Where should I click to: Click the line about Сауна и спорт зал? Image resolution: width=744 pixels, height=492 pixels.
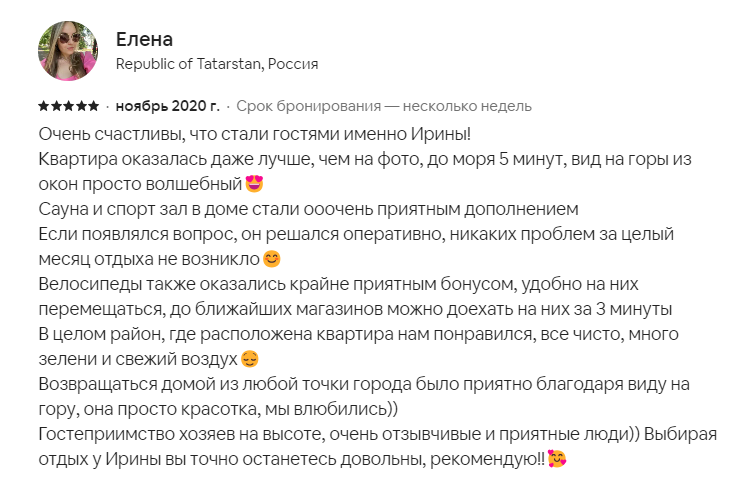pos(308,209)
